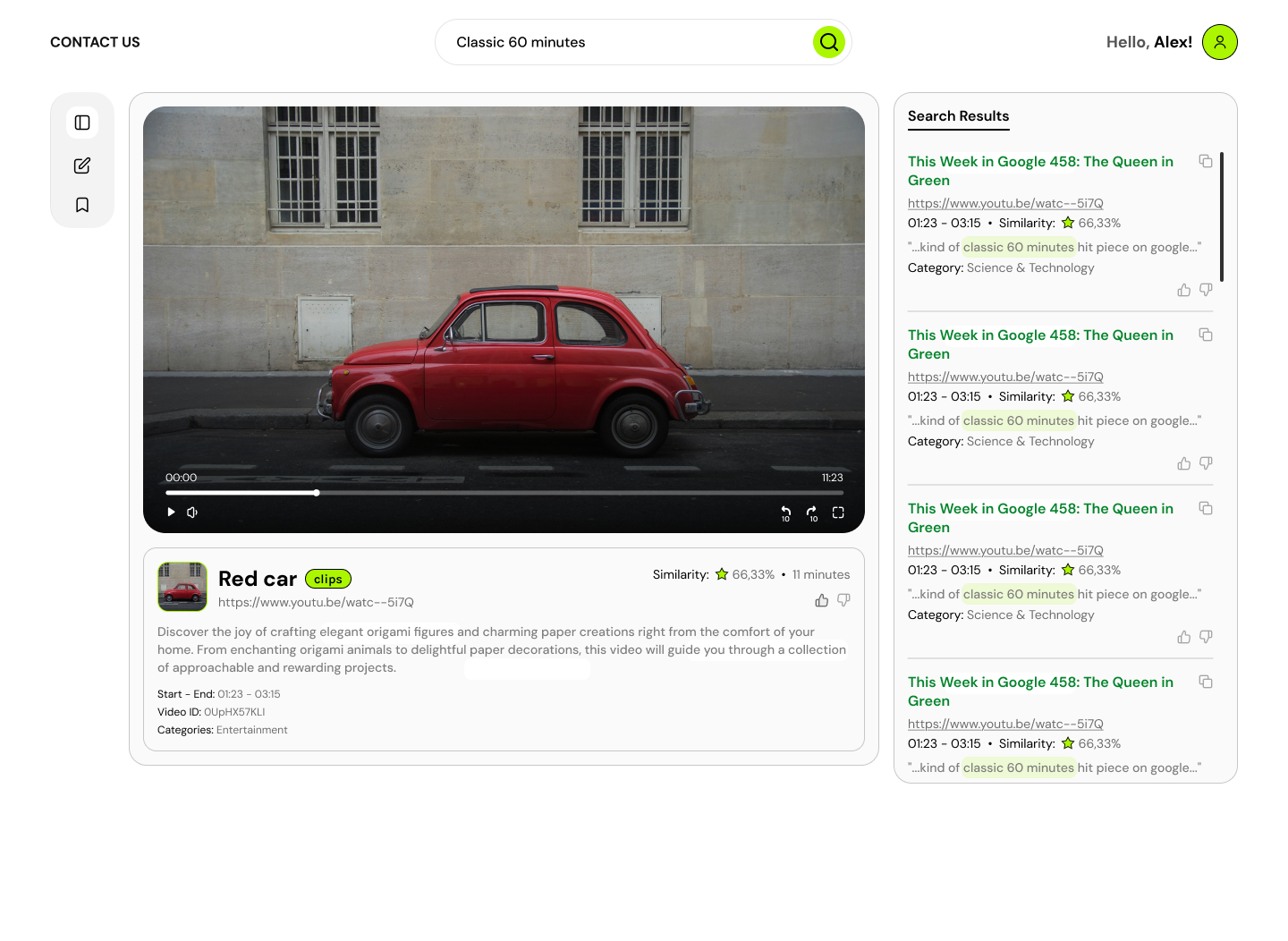Click the green search magnifier button

click(x=828, y=42)
